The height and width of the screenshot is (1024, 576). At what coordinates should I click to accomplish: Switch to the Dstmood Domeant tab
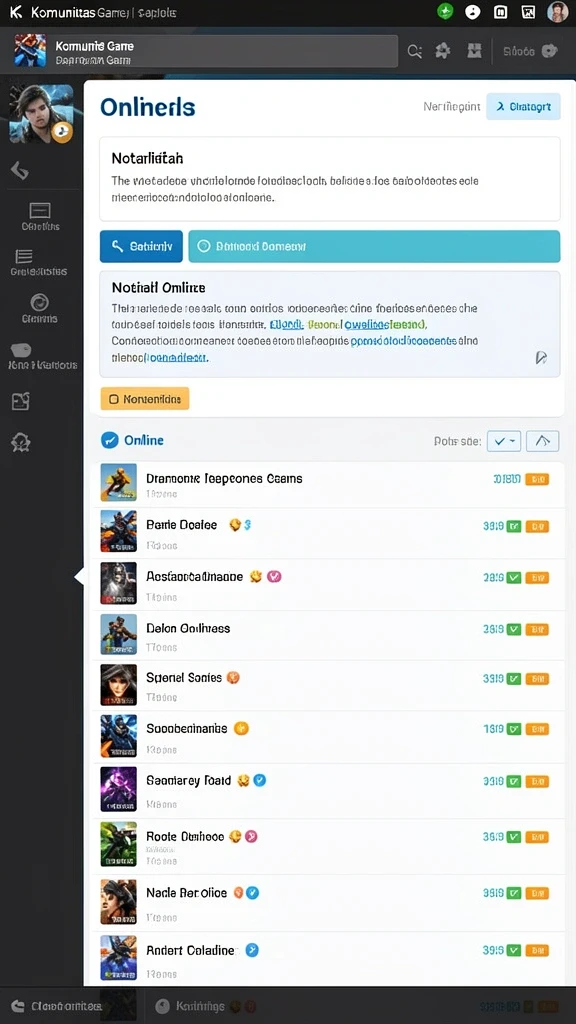[374, 246]
